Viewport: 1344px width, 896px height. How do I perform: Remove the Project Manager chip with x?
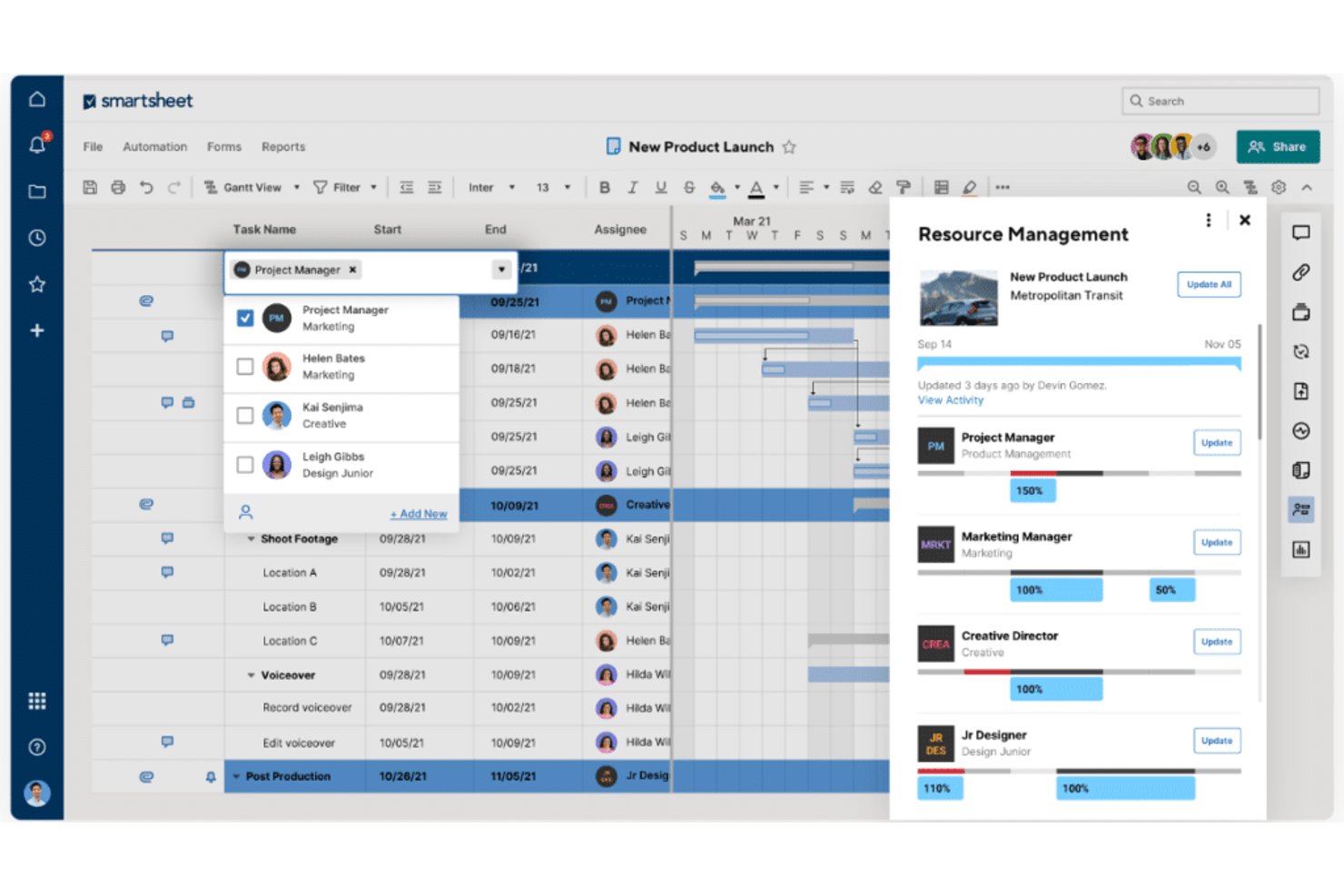(x=353, y=270)
